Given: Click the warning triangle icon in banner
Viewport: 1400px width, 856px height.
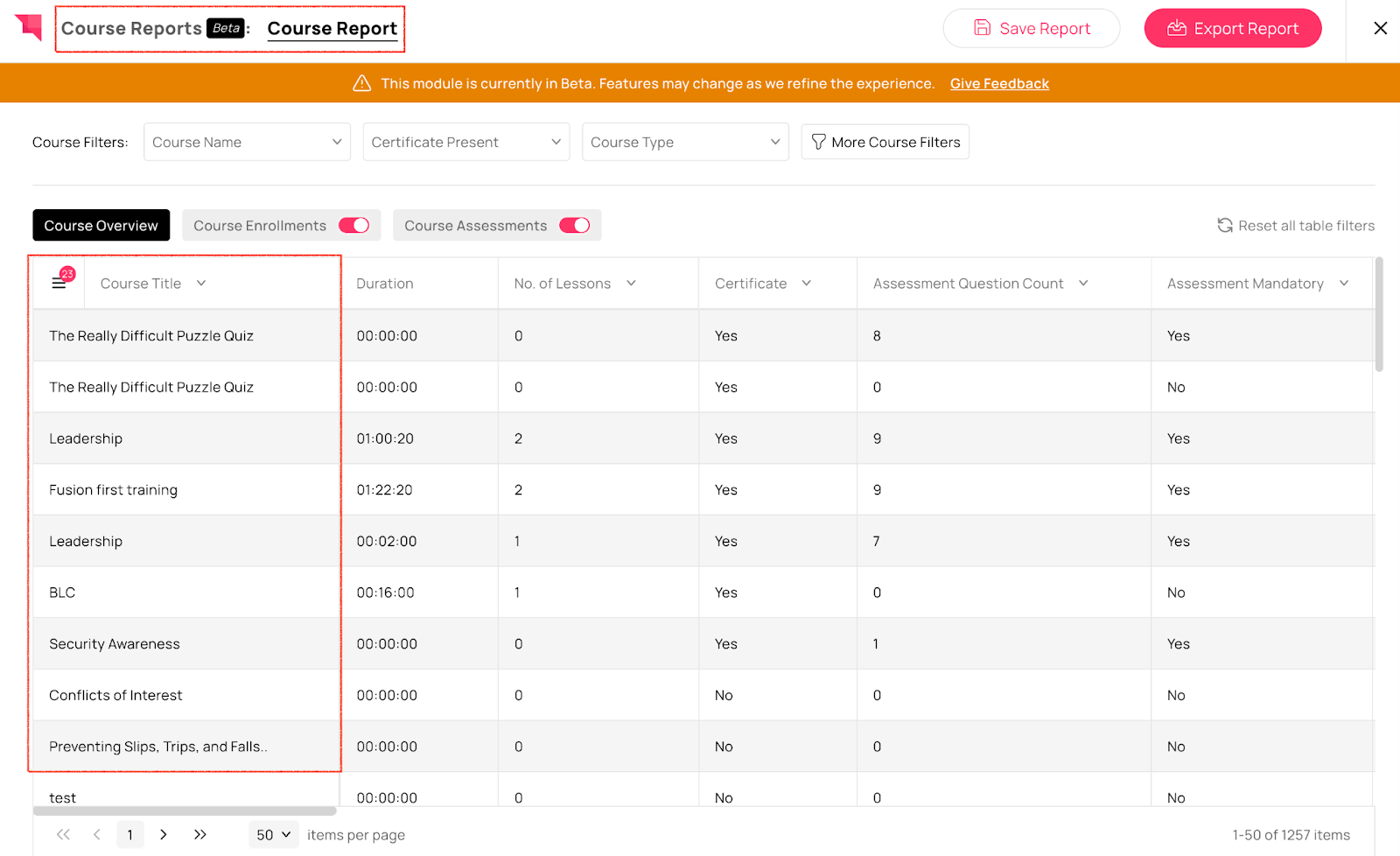Looking at the screenshot, I should [361, 83].
